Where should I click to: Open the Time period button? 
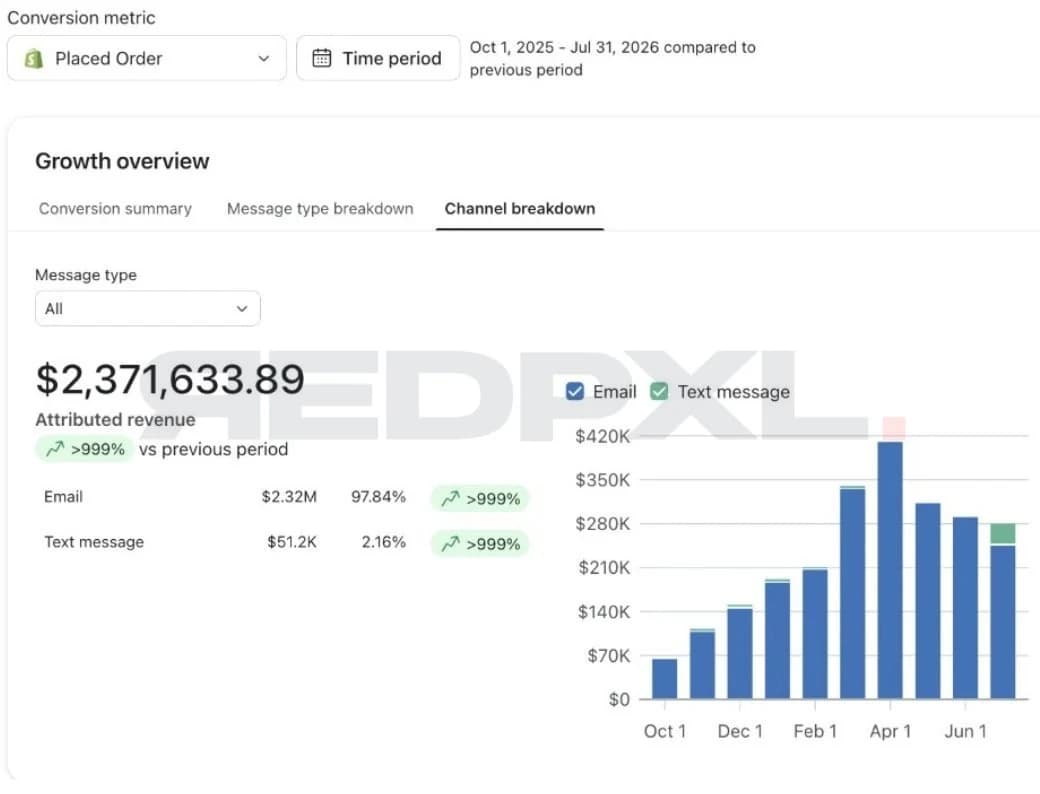coord(378,58)
